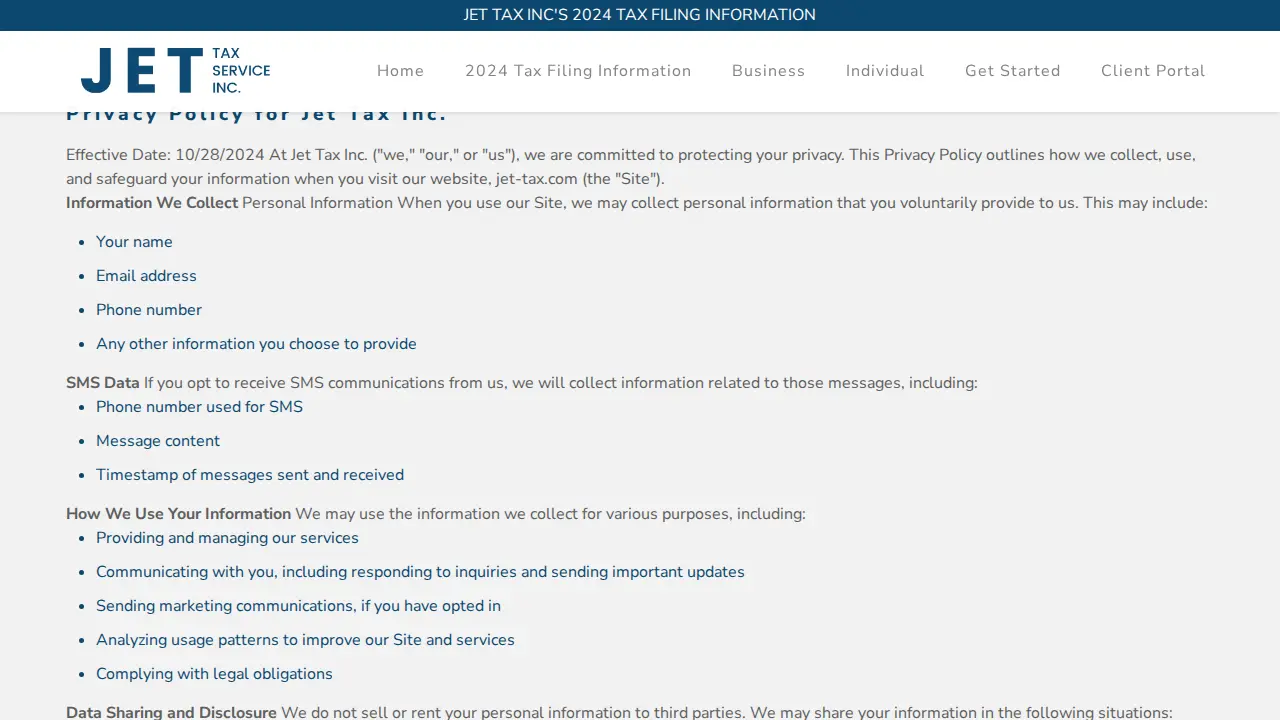This screenshot has height=720, width=1280.
Task: Click the "Your name" list item
Action: click(134, 242)
